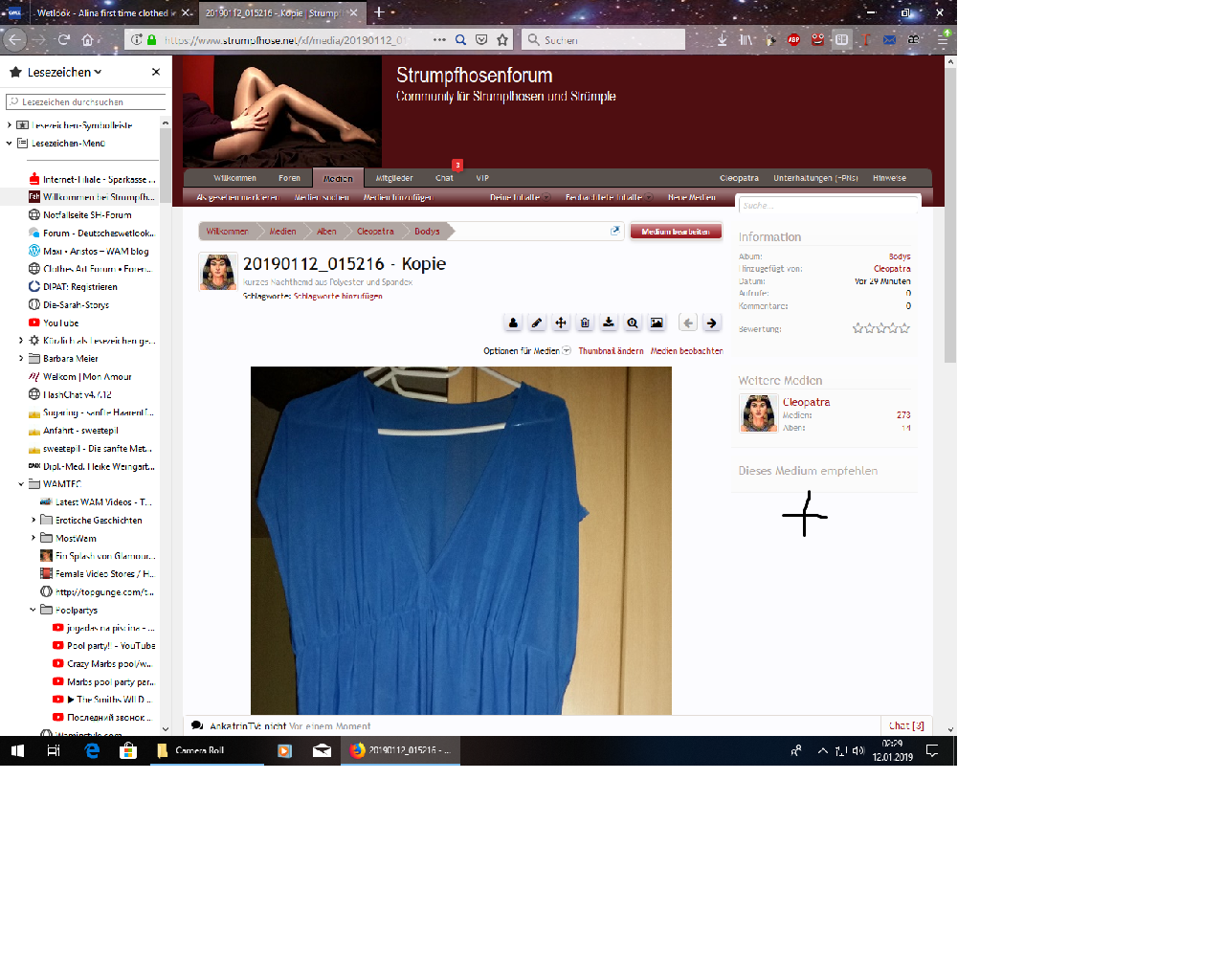
Task: Click the download media icon
Action: pyautogui.click(x=609, y=323)
